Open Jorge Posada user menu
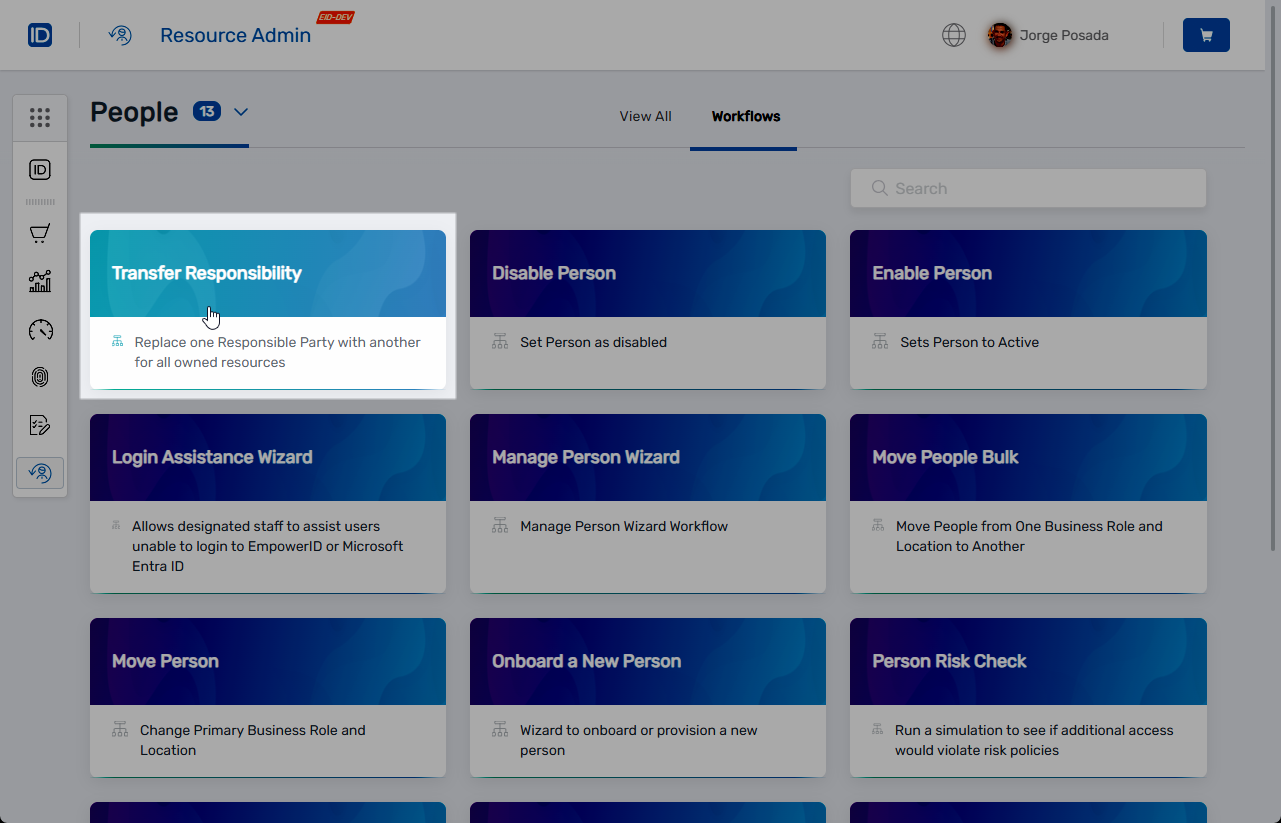Screen dimensions: 1281x823 click(1050, 35)
